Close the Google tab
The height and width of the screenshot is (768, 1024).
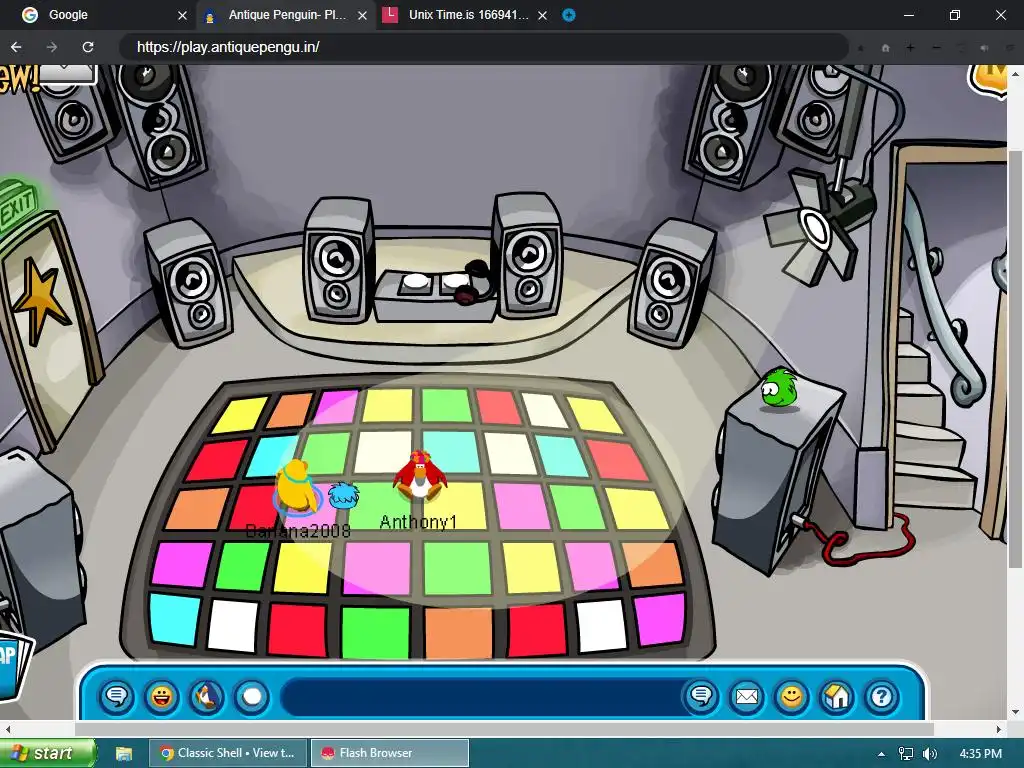click(182, 16)
